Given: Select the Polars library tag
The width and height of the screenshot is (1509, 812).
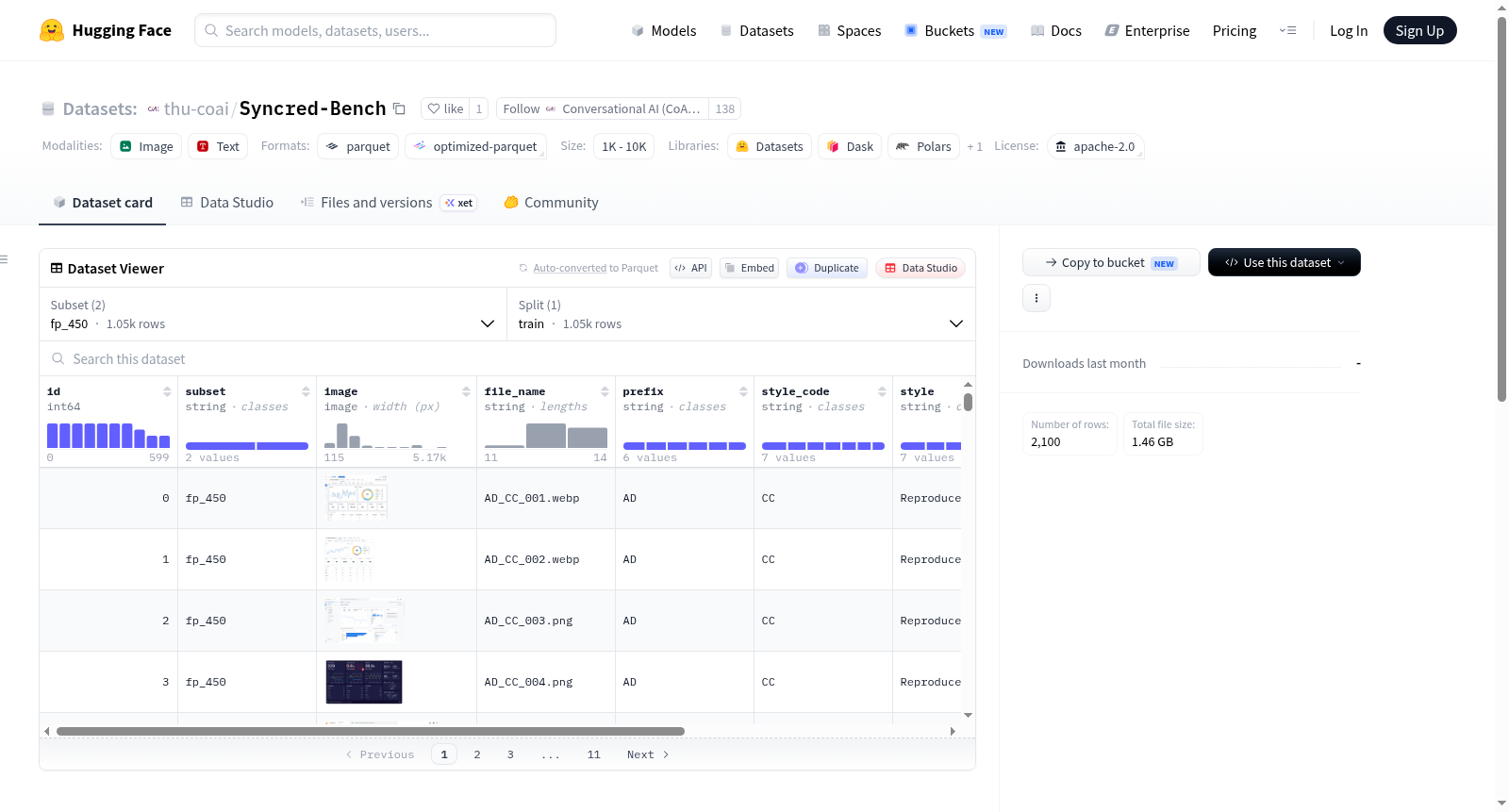Looking at the screenshot, I should click(923, 146).
